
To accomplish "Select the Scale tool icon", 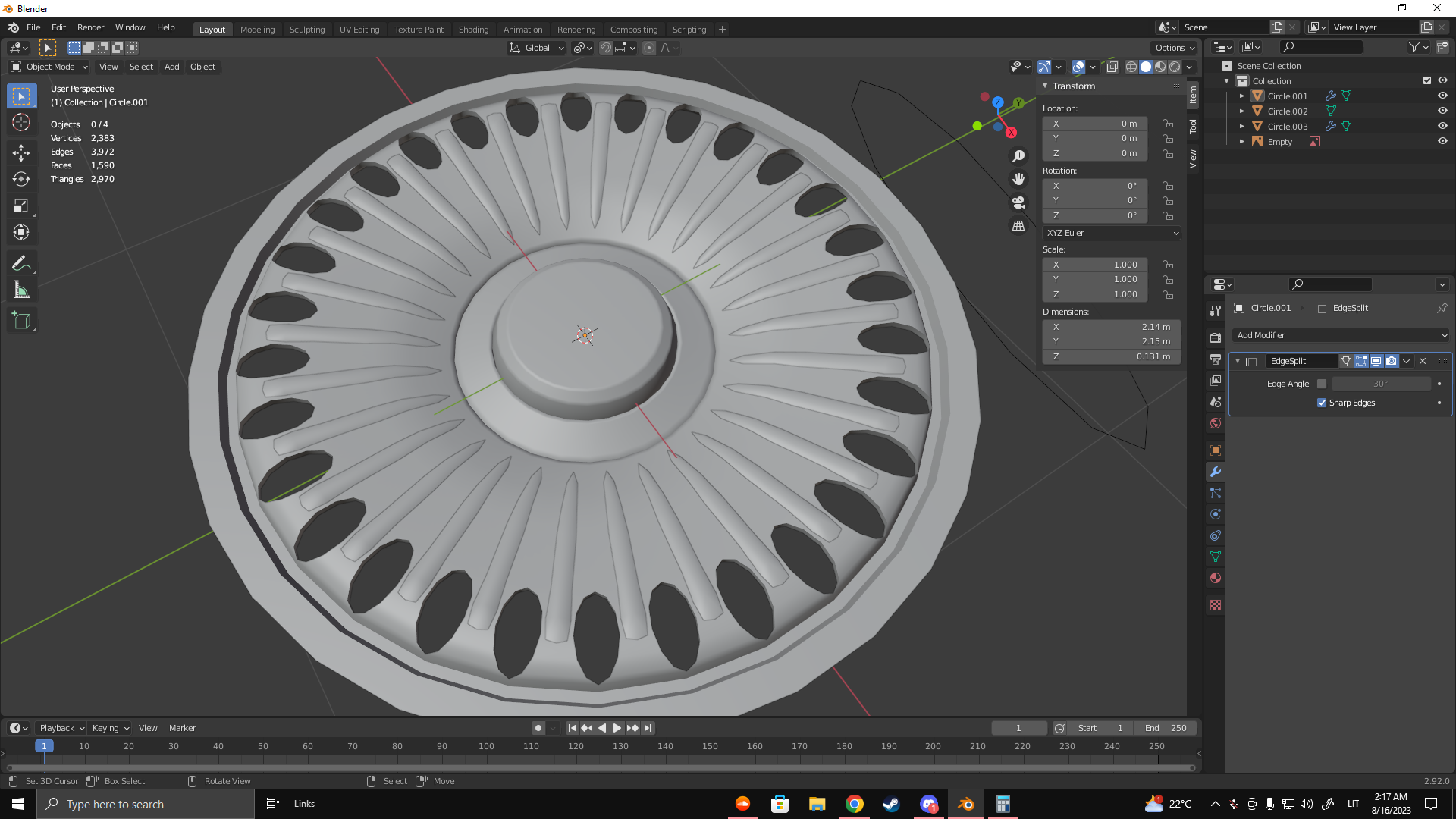I will point(21,206).
